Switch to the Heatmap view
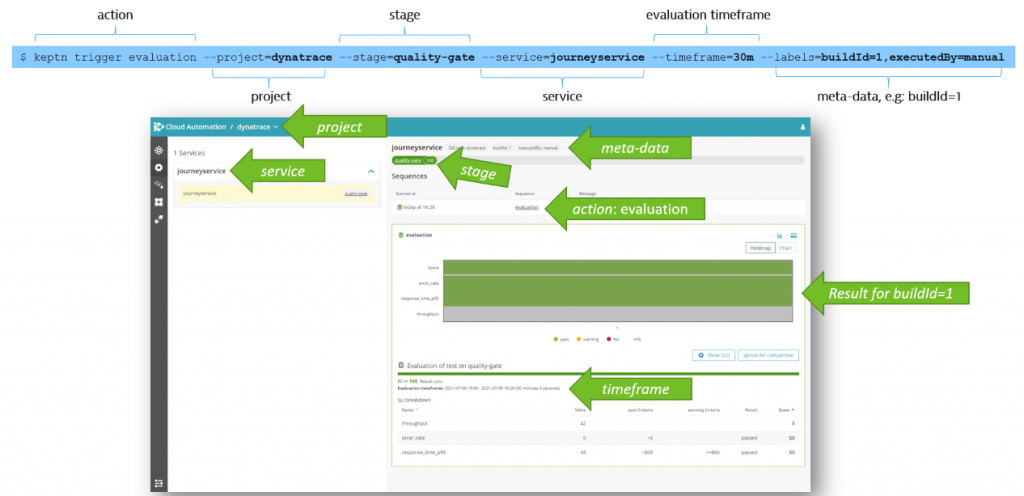This screenshot has width=1024, height=496. [760, 248]
